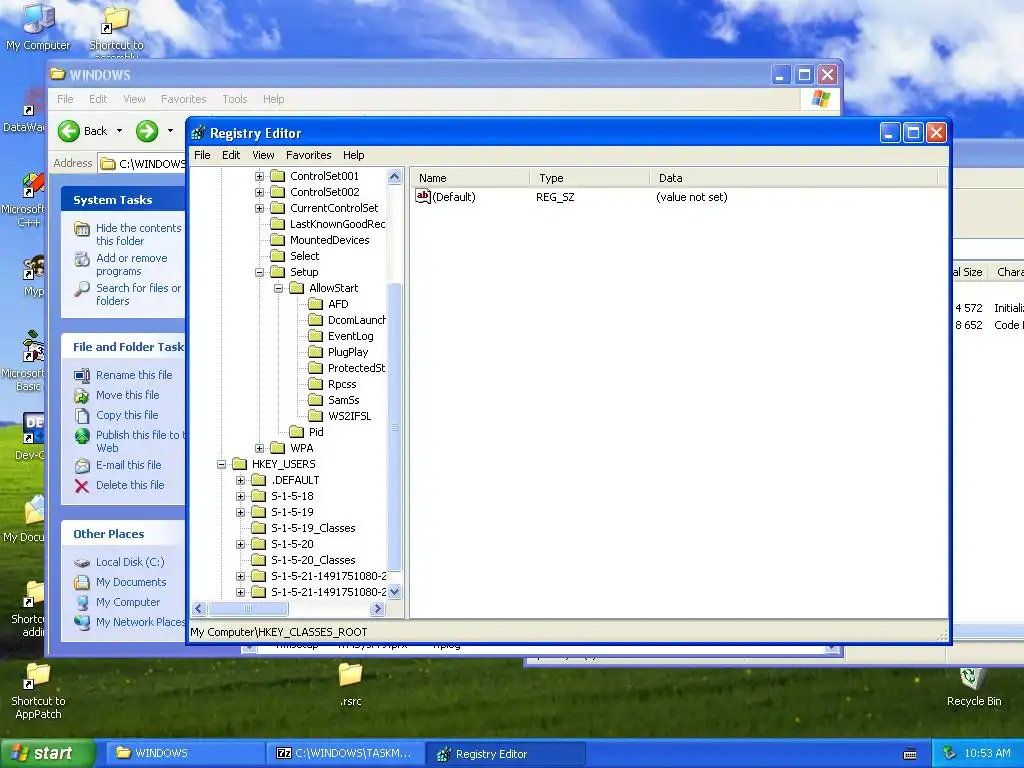
Task: Open the View menu in Registry Editor
Action: click(x=263, y=155)
